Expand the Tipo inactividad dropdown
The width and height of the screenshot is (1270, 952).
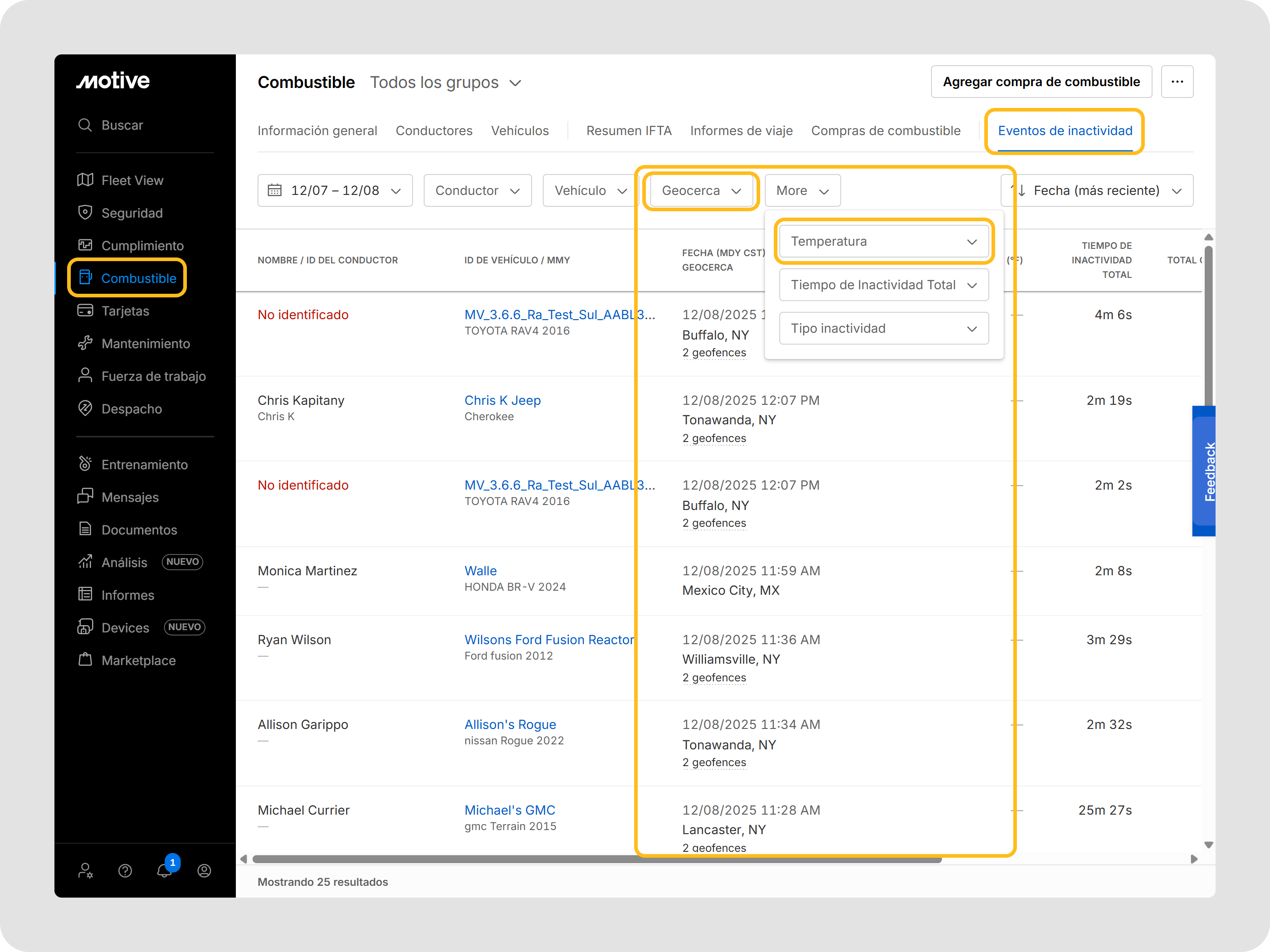[883, 328]
